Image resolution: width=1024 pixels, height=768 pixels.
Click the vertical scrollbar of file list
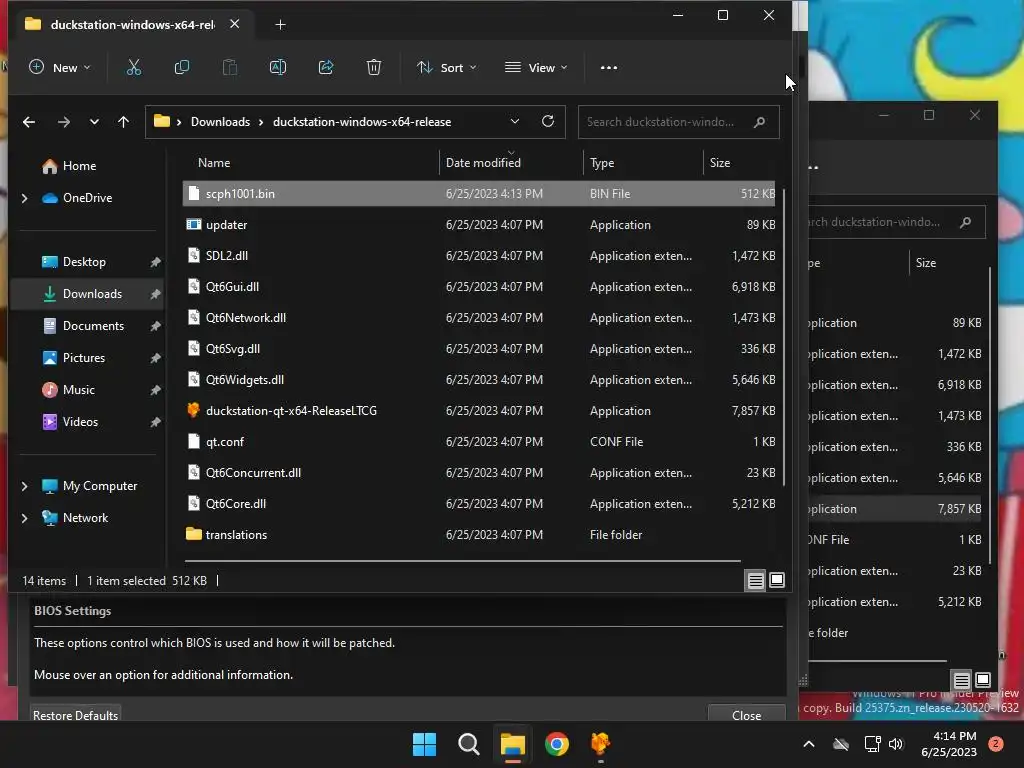pyautogui.click(x=783, y=337)
